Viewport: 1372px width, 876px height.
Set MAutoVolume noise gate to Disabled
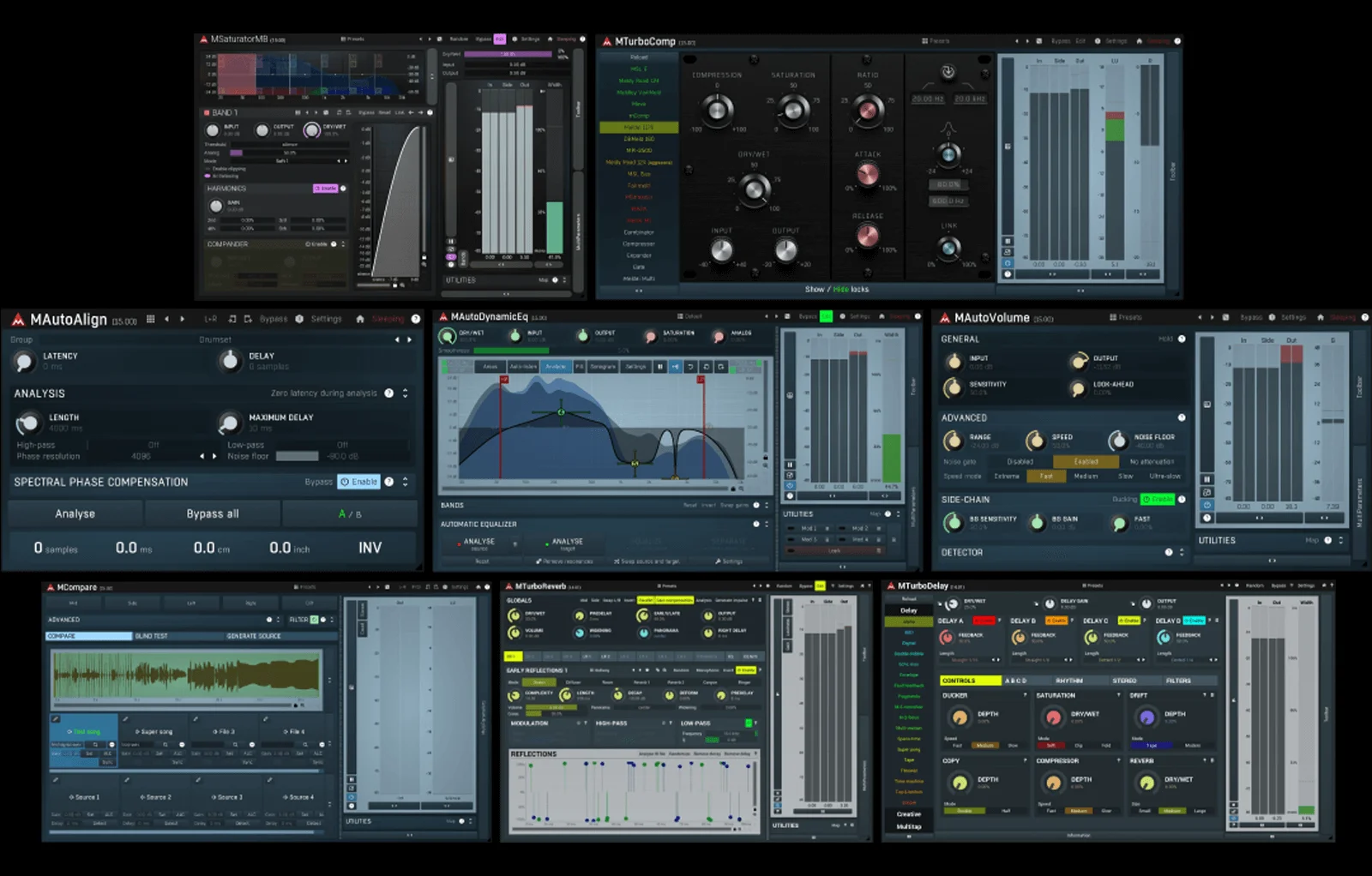coord(1020,462)
